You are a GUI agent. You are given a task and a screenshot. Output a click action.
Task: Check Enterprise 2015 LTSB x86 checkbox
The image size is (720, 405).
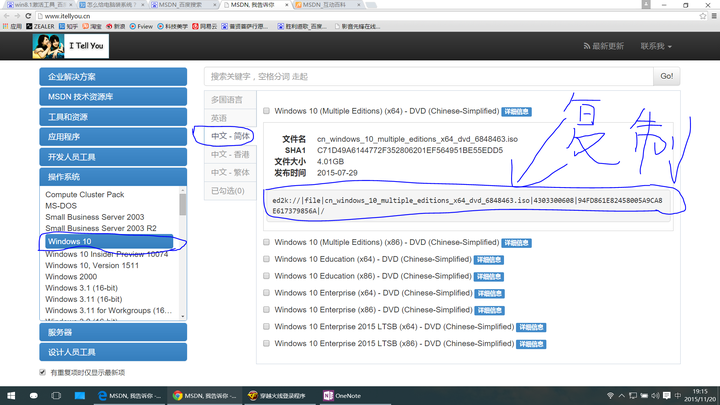(x=266, y=343)
